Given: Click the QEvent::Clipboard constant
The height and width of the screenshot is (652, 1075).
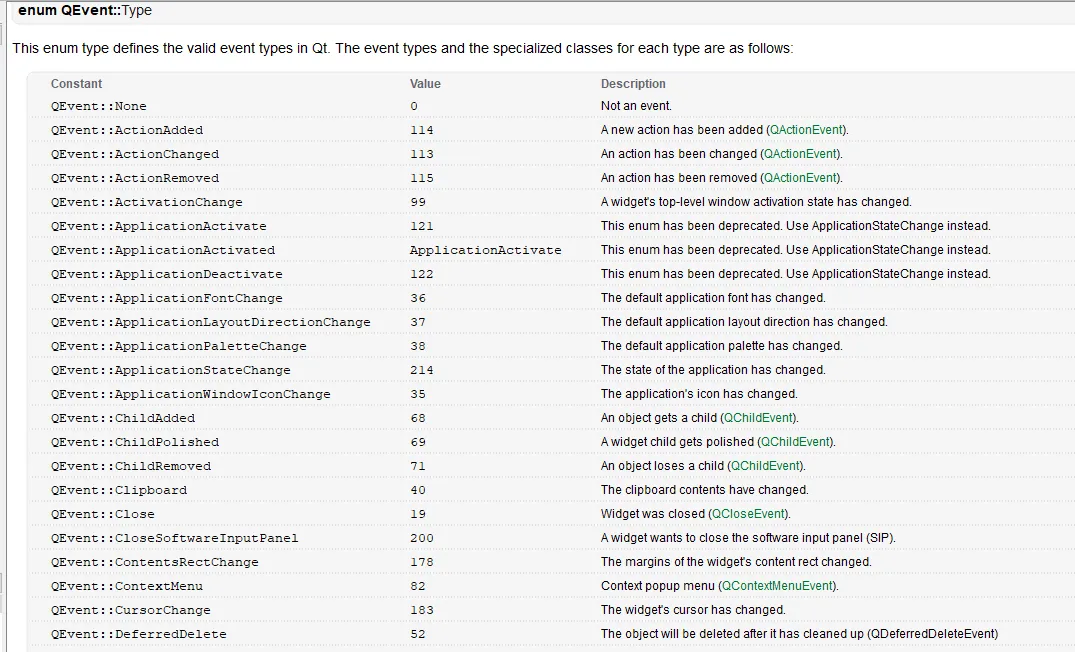Looking at the screenshot, I should [x=119, y=490].
